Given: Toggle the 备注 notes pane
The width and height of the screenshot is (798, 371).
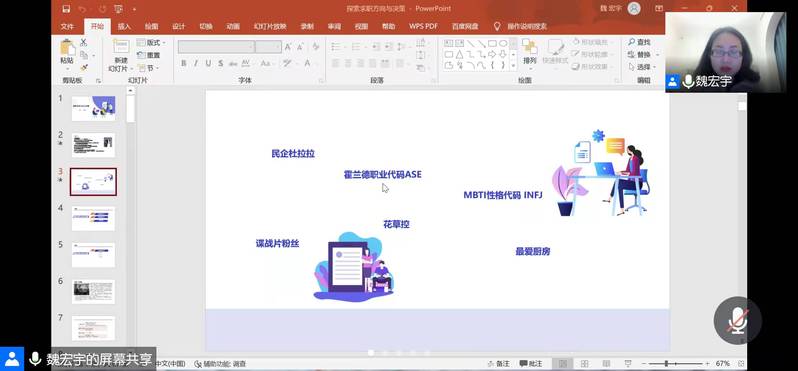Looking at the screenshot, I should (498, 364).
